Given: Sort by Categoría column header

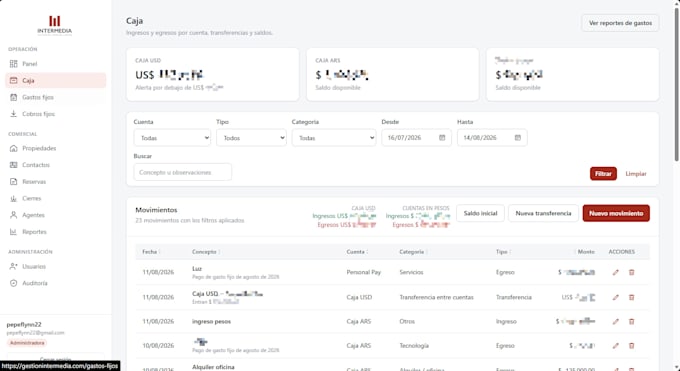Looking at the screenshot, I should (x=413, y=252).
